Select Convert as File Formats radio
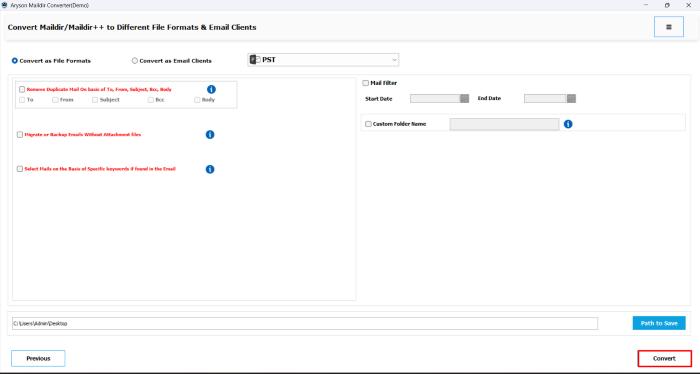This screenshot has height=374, width=700. [15, 61]
